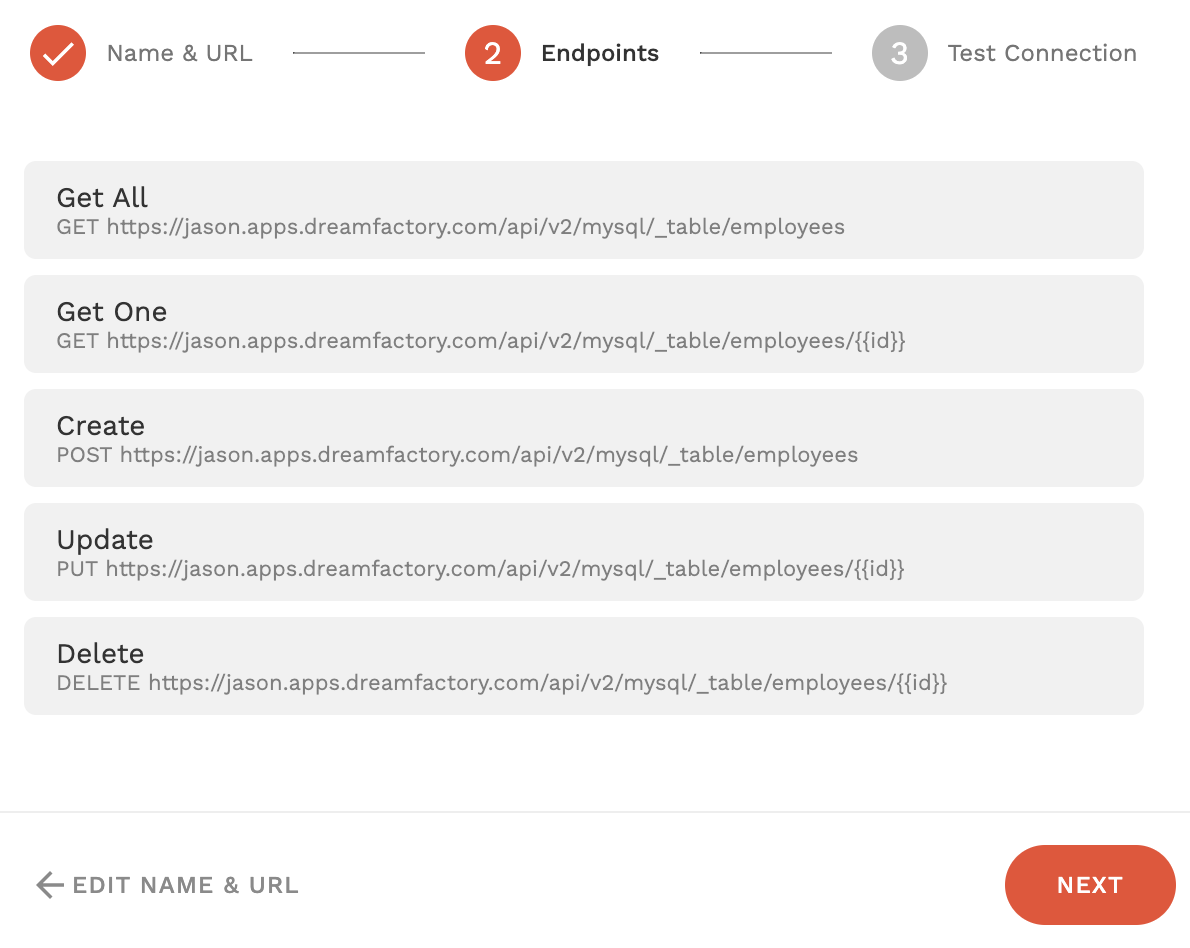Click the Get One GET URL text
This screenshot has width=1190, height=948.
pyautogui.click(x=480, y=341)
